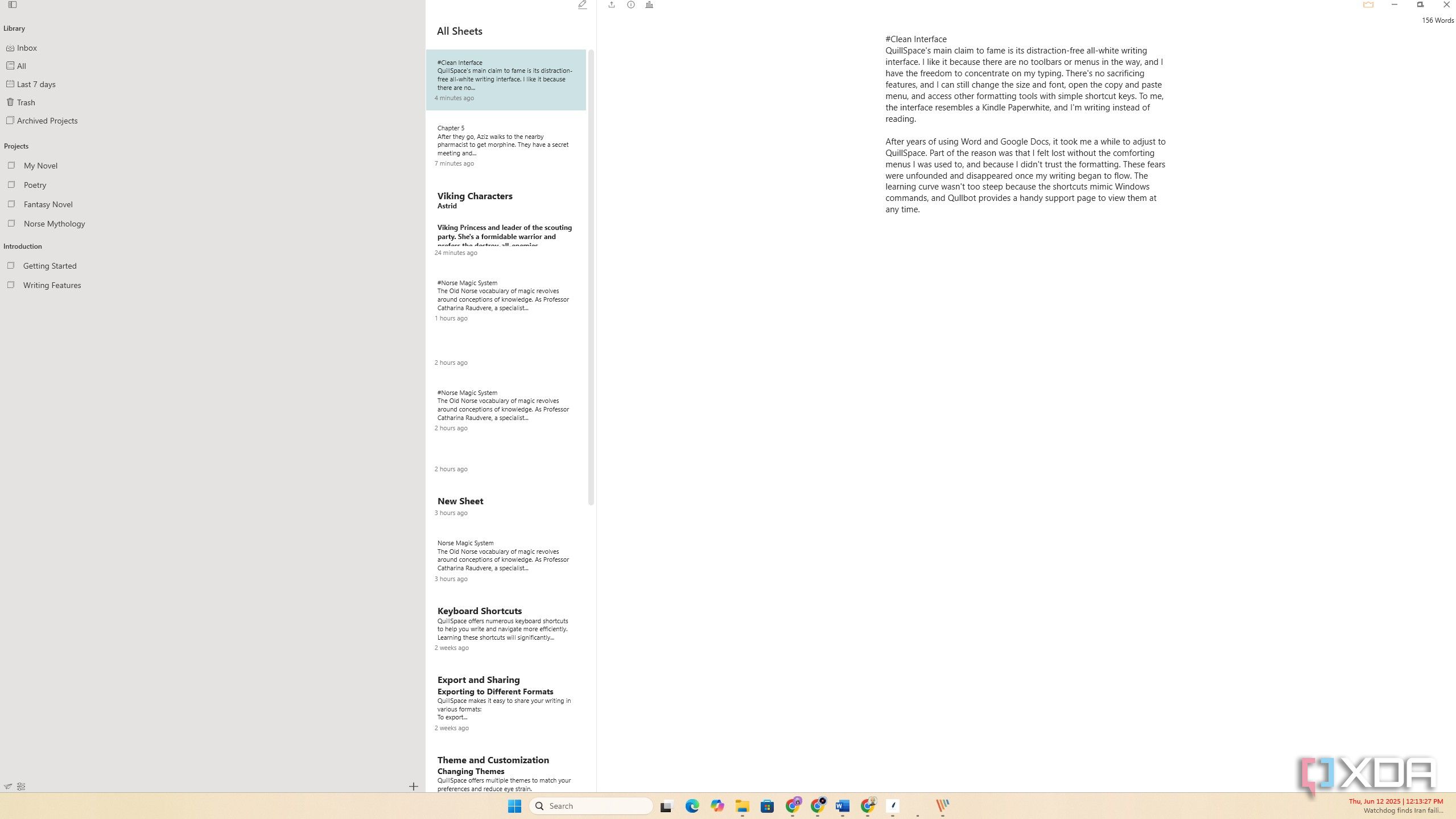Click the export share icon

(x=612, y=5)
